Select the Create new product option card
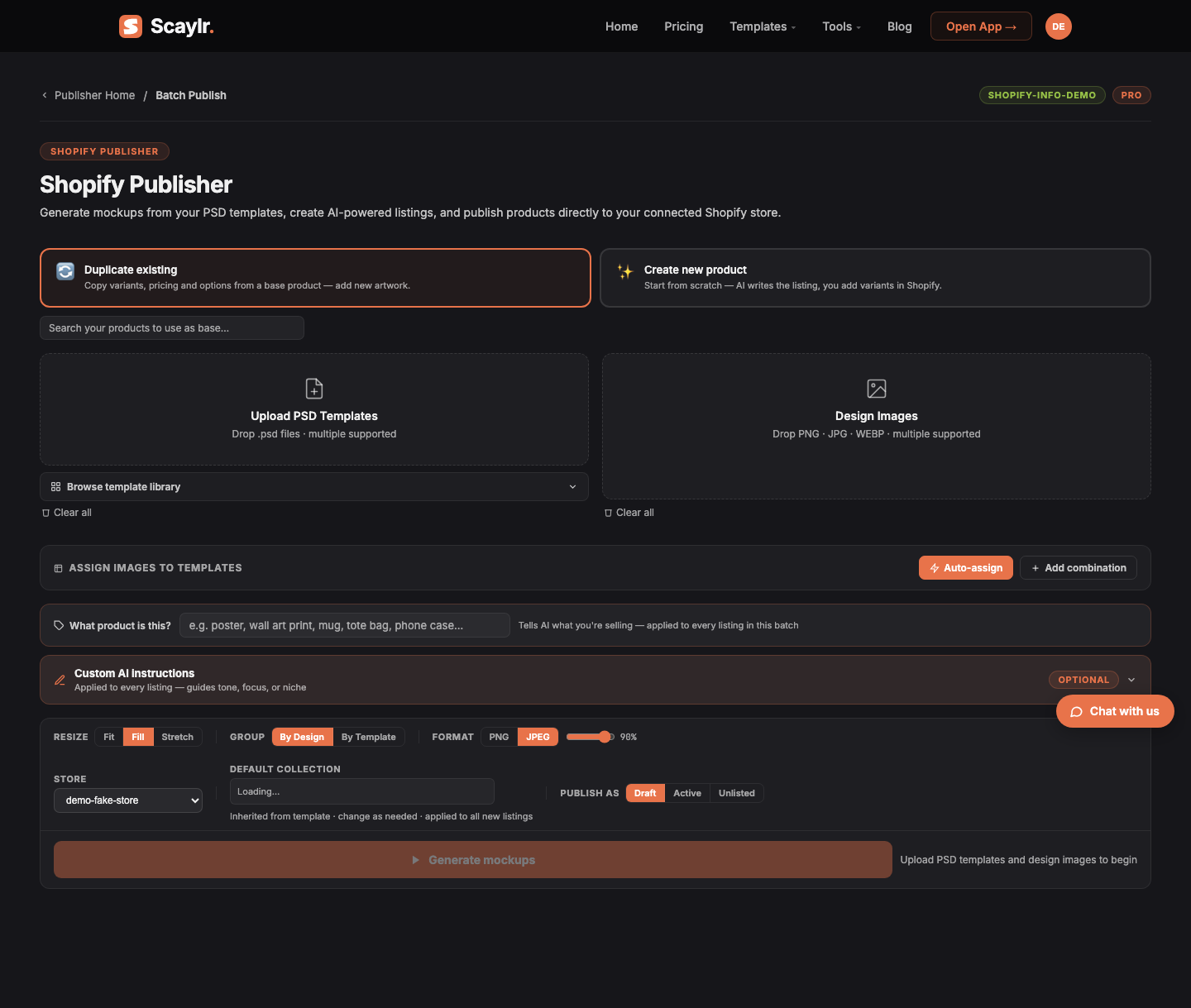This screenshot has height=1008, width=1191. pyautogui.click(x=875, y=278)
